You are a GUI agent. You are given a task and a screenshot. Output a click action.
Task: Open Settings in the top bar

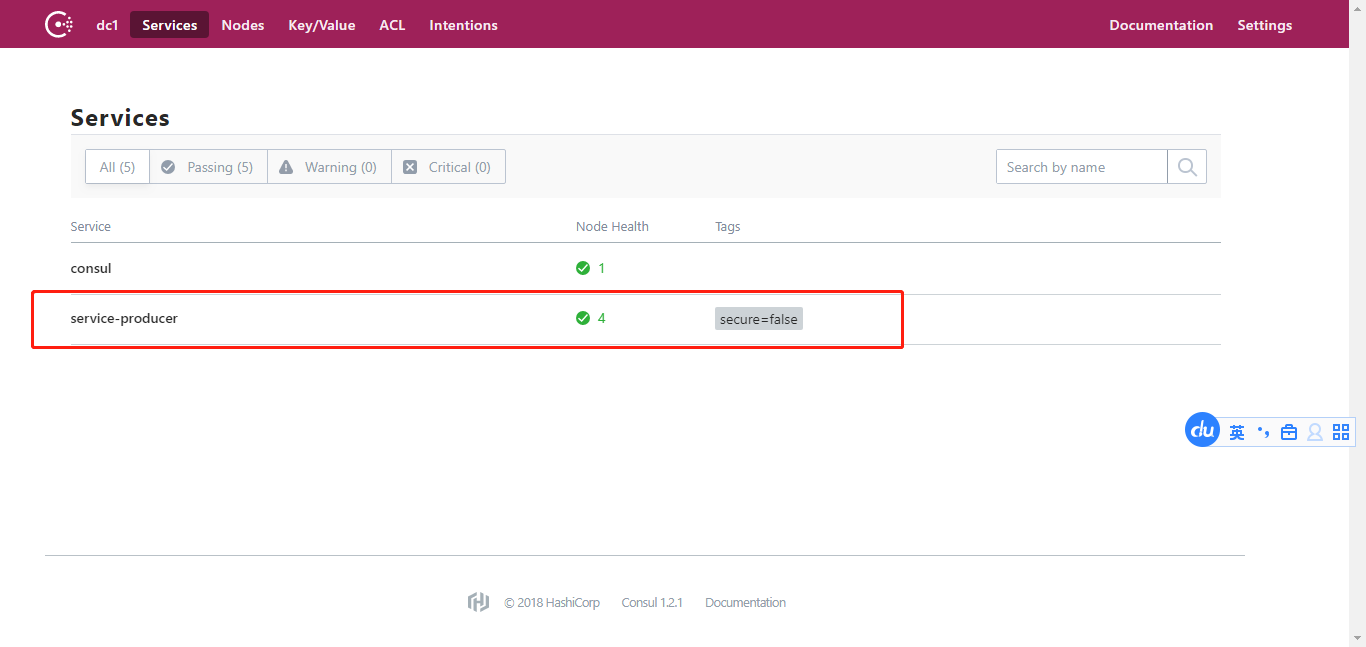tap(1264, 25)
